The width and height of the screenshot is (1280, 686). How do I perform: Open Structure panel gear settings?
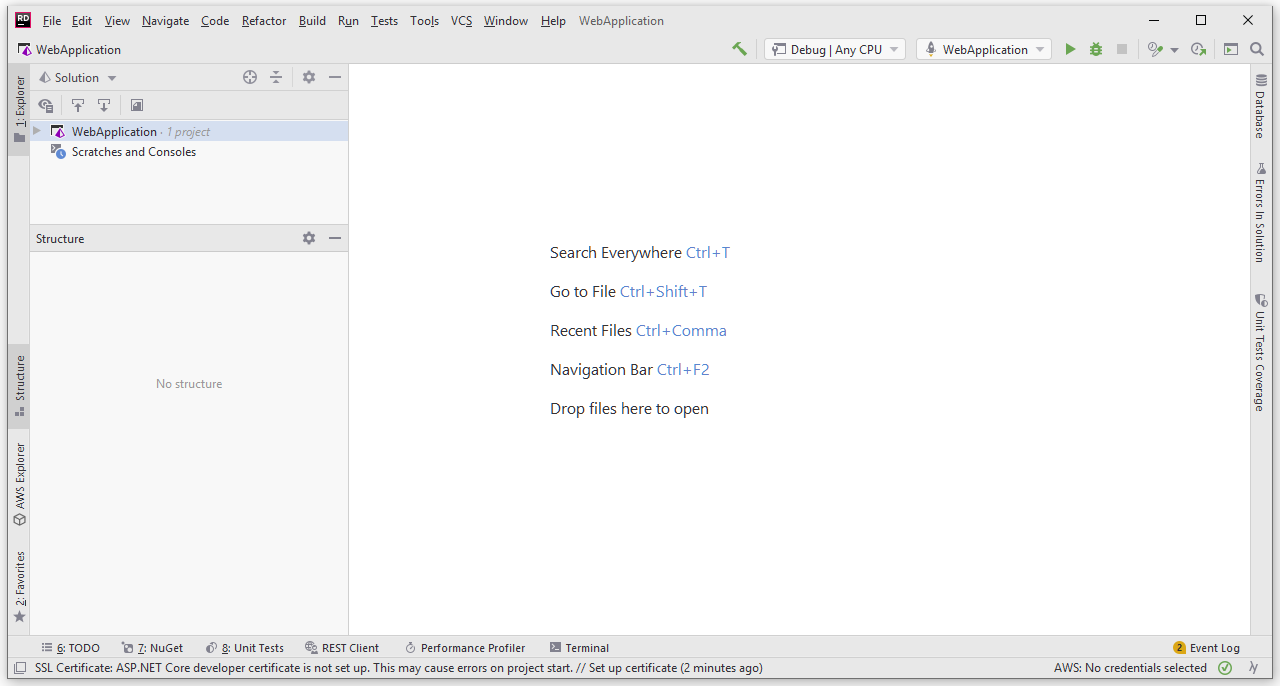pos(309,238)
